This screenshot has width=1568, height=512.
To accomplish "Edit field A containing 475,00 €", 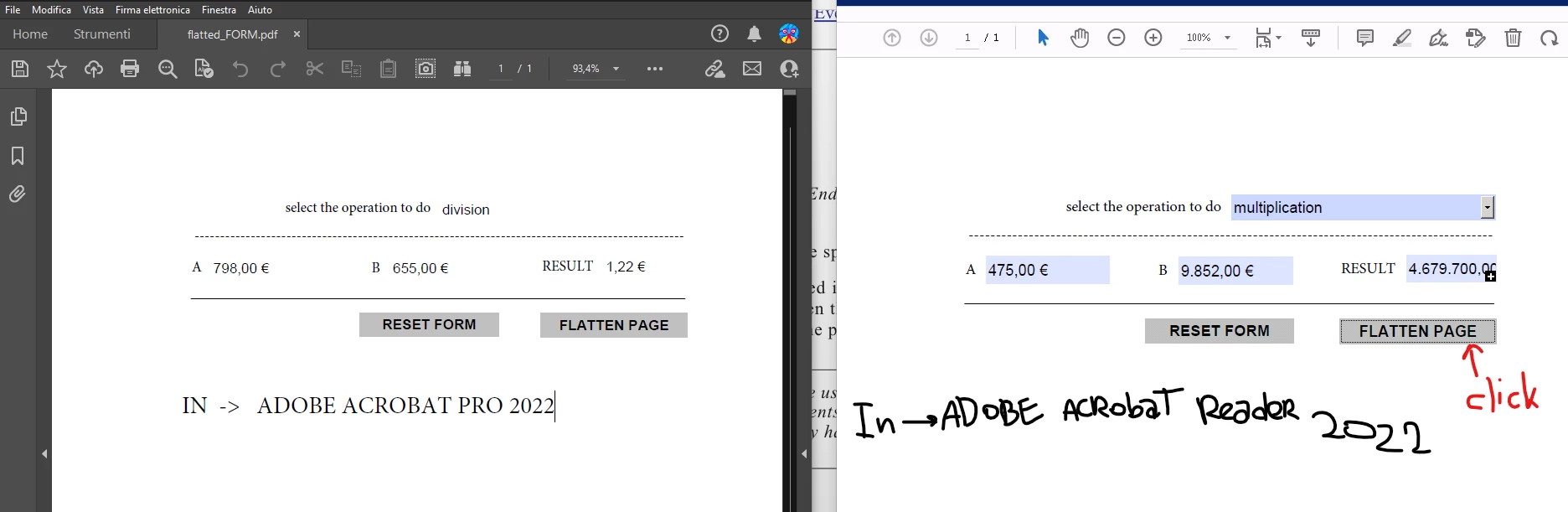I will 1048,270.
